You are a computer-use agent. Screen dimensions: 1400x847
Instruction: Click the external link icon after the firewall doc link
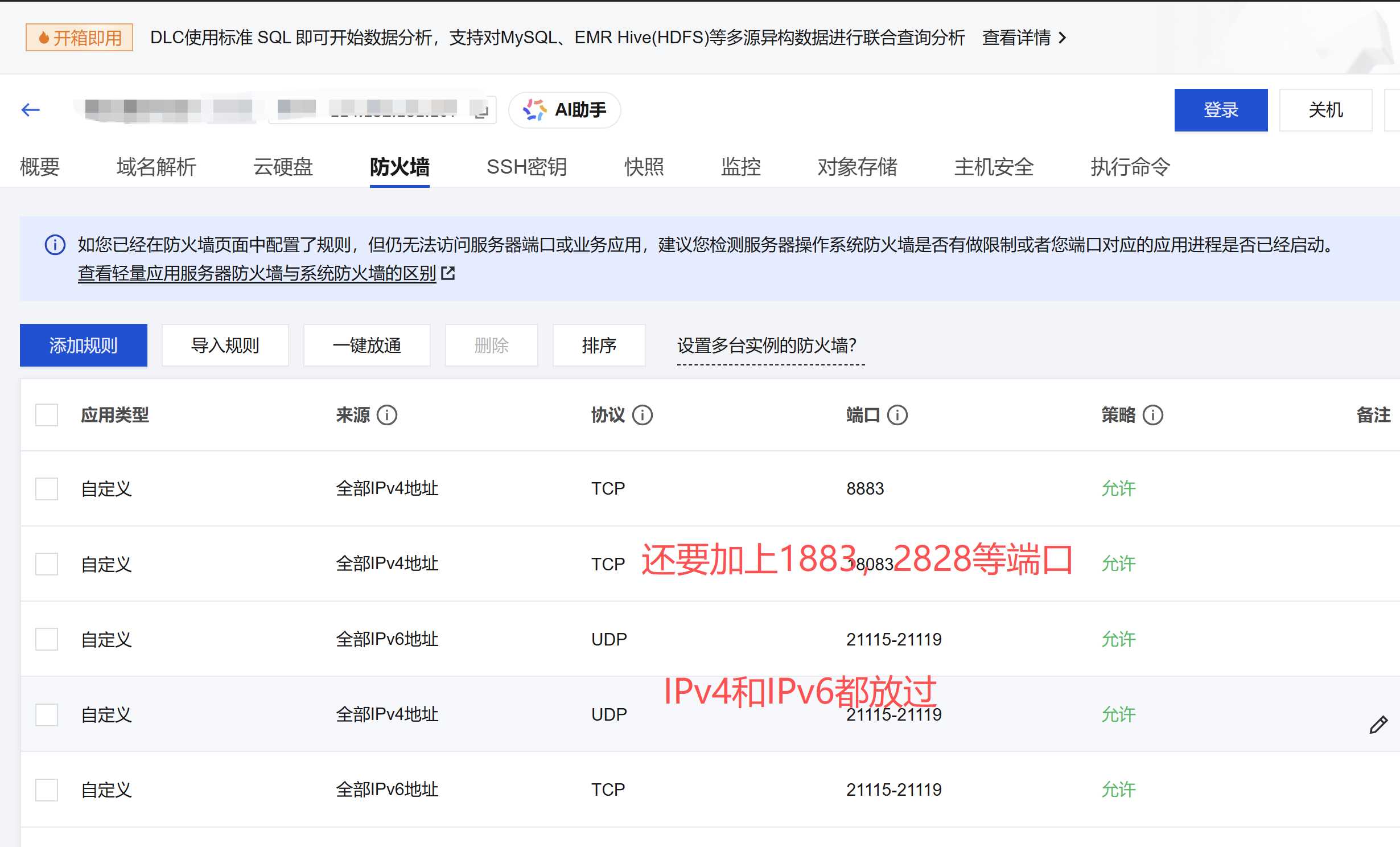click(x=448, y=273)
